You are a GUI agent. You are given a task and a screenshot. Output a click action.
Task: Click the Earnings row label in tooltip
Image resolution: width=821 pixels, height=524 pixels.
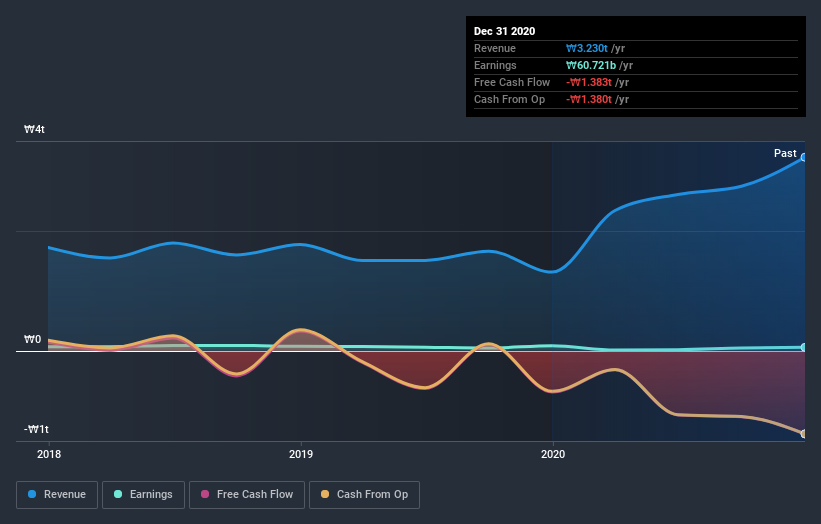(495, 65)
